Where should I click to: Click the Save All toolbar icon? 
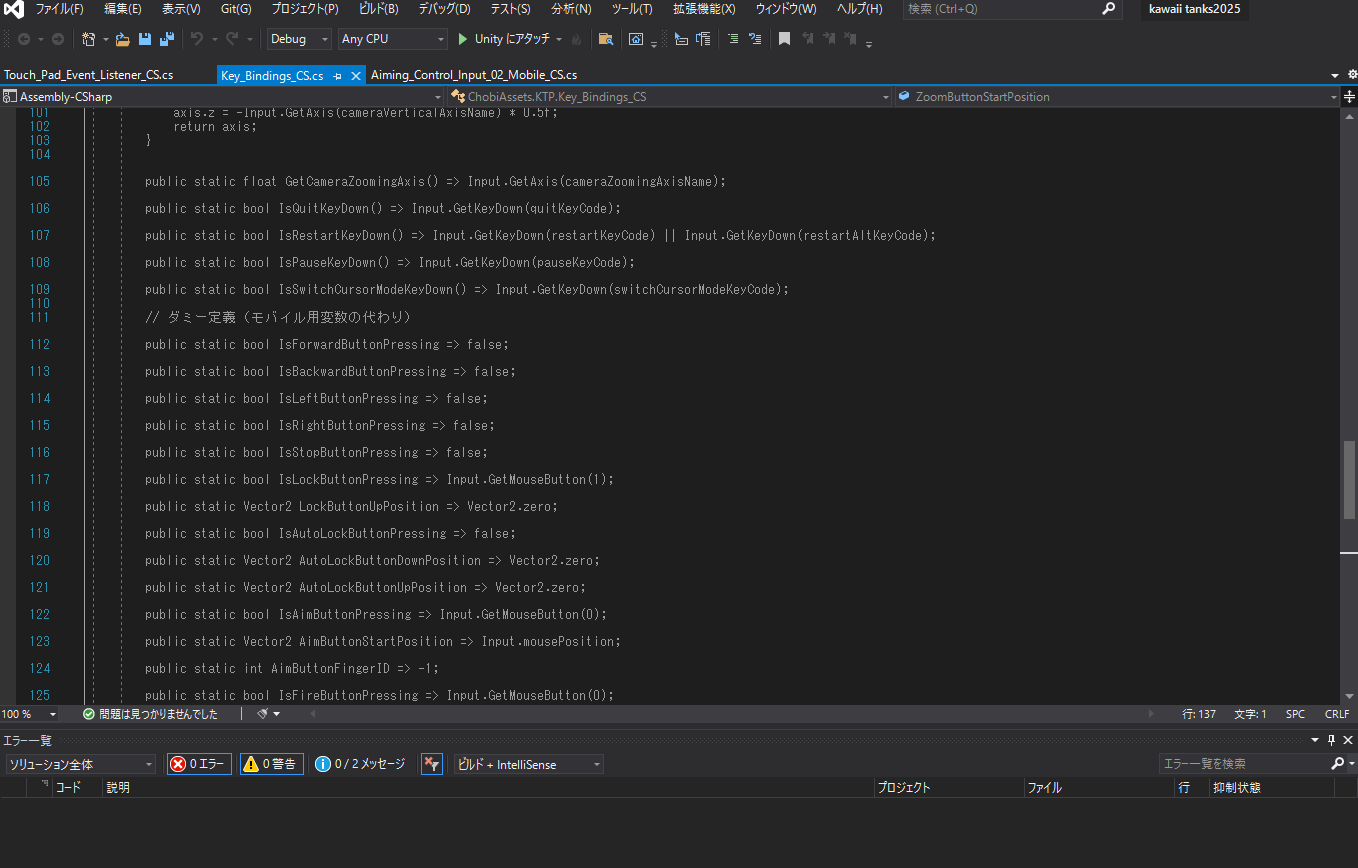coord(166,39)
